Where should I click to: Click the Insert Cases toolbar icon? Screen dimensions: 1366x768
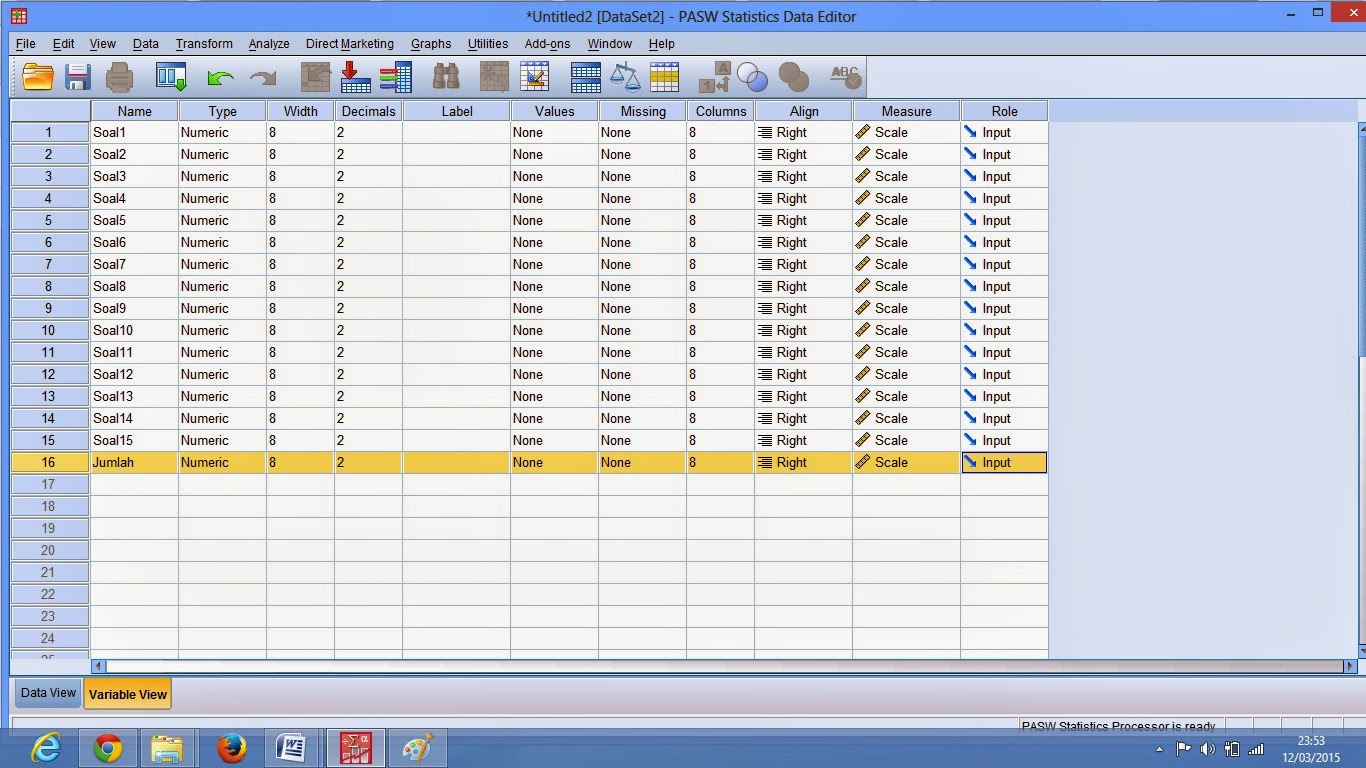[x=494, y=77]
